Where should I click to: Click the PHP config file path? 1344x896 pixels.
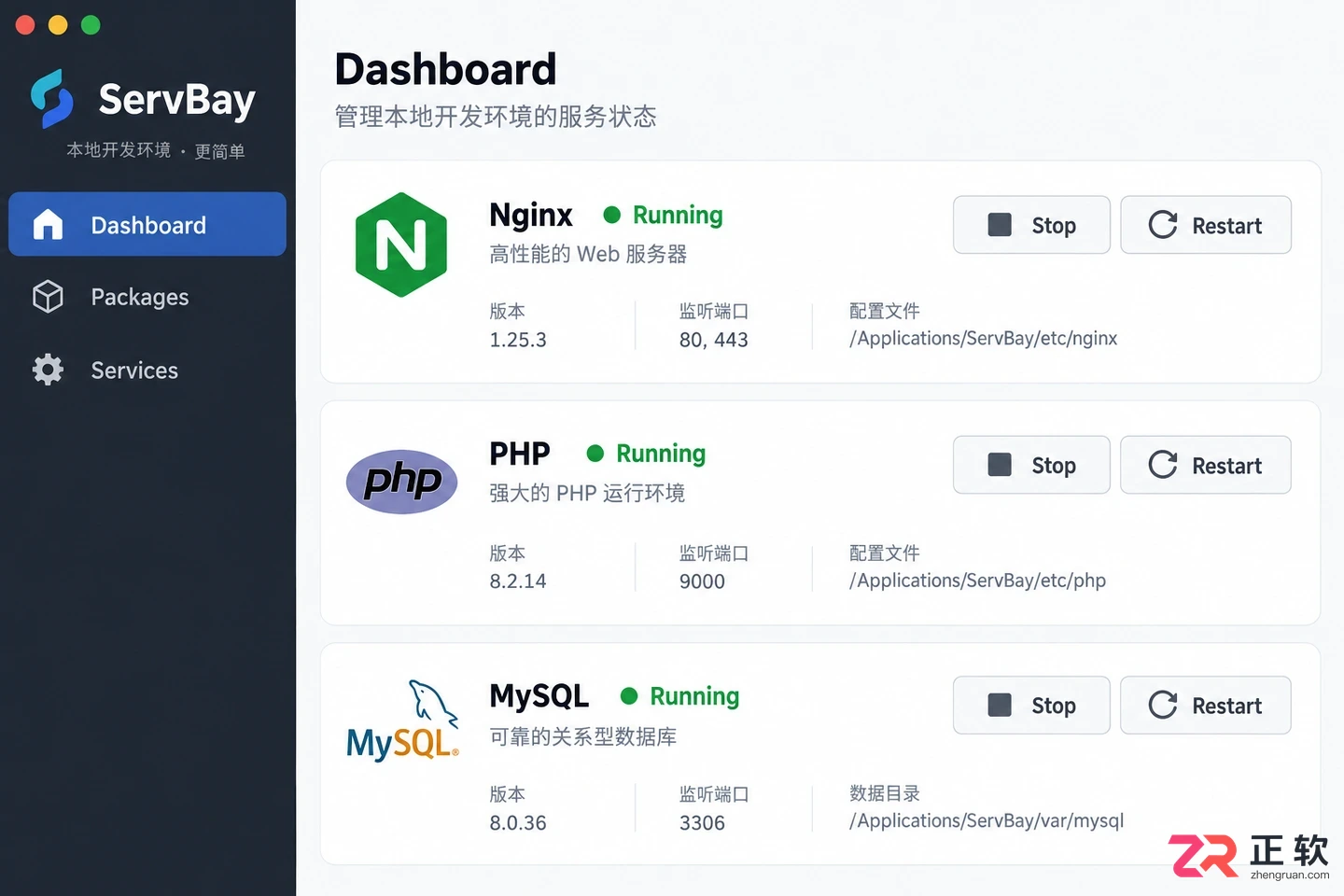click(x=977, y=581)
